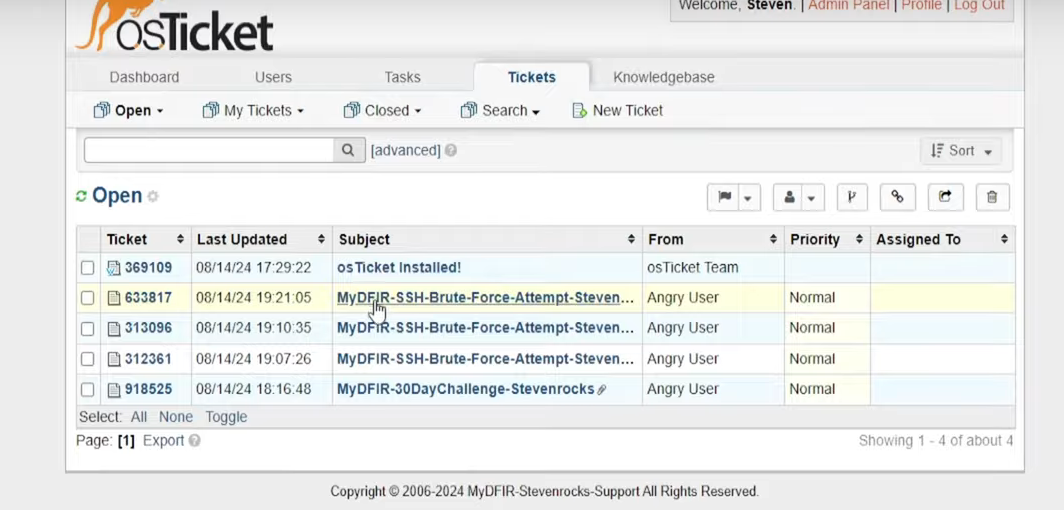Switch to the Dashboard tab
This screenshot has width=1064, height=510.
(145, 77)
